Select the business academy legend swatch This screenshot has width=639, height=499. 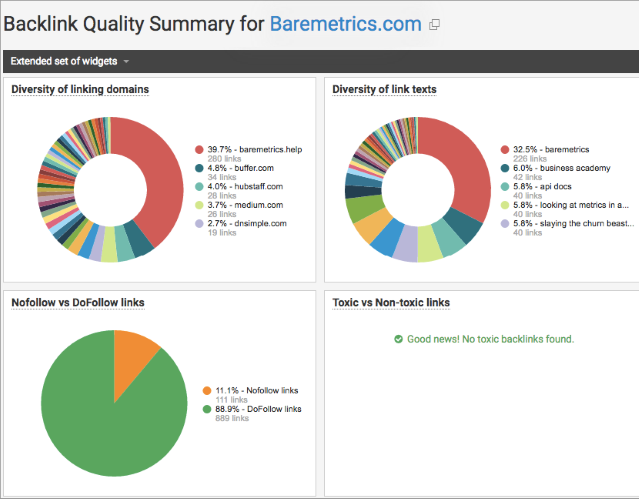(505, 168)
